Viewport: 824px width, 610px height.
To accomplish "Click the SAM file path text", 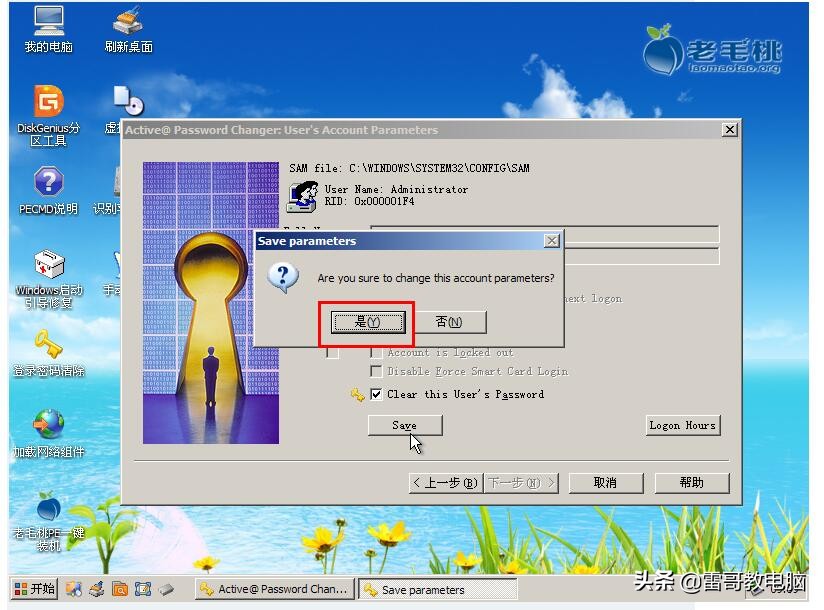I will [x=409, y=168].
